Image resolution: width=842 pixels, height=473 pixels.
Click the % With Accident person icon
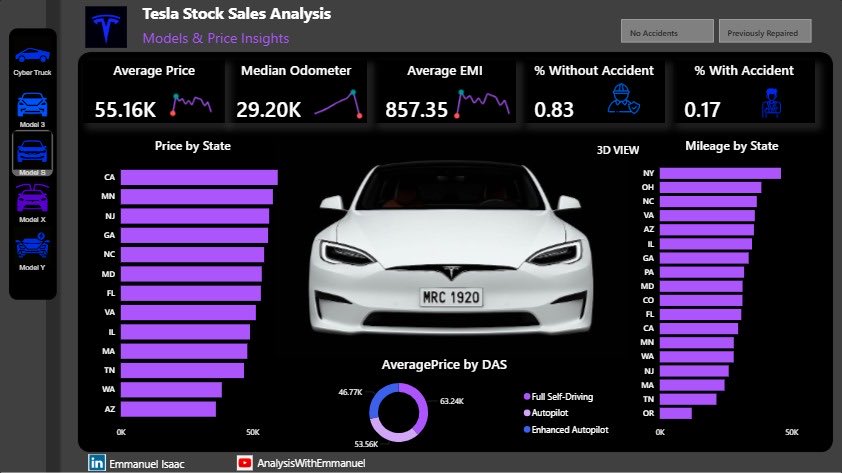click(771, 103)
